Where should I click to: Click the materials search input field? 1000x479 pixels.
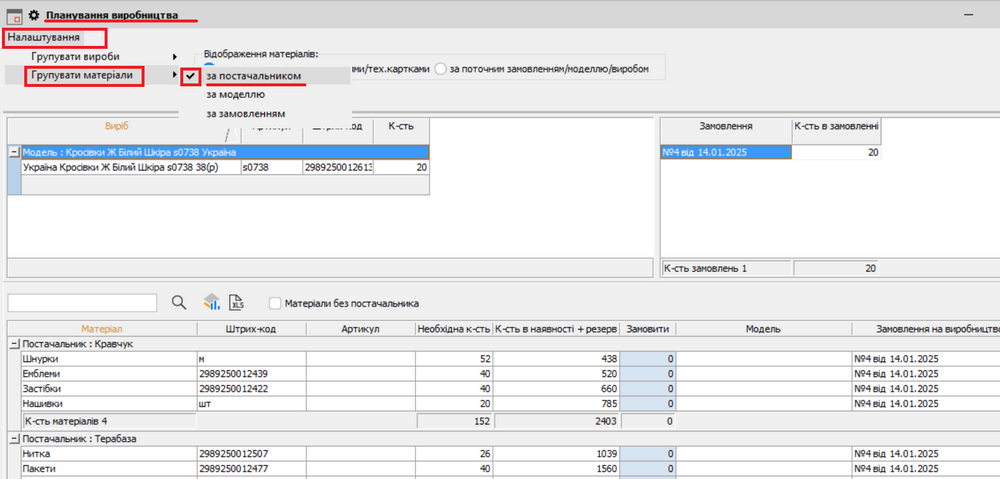82,303
